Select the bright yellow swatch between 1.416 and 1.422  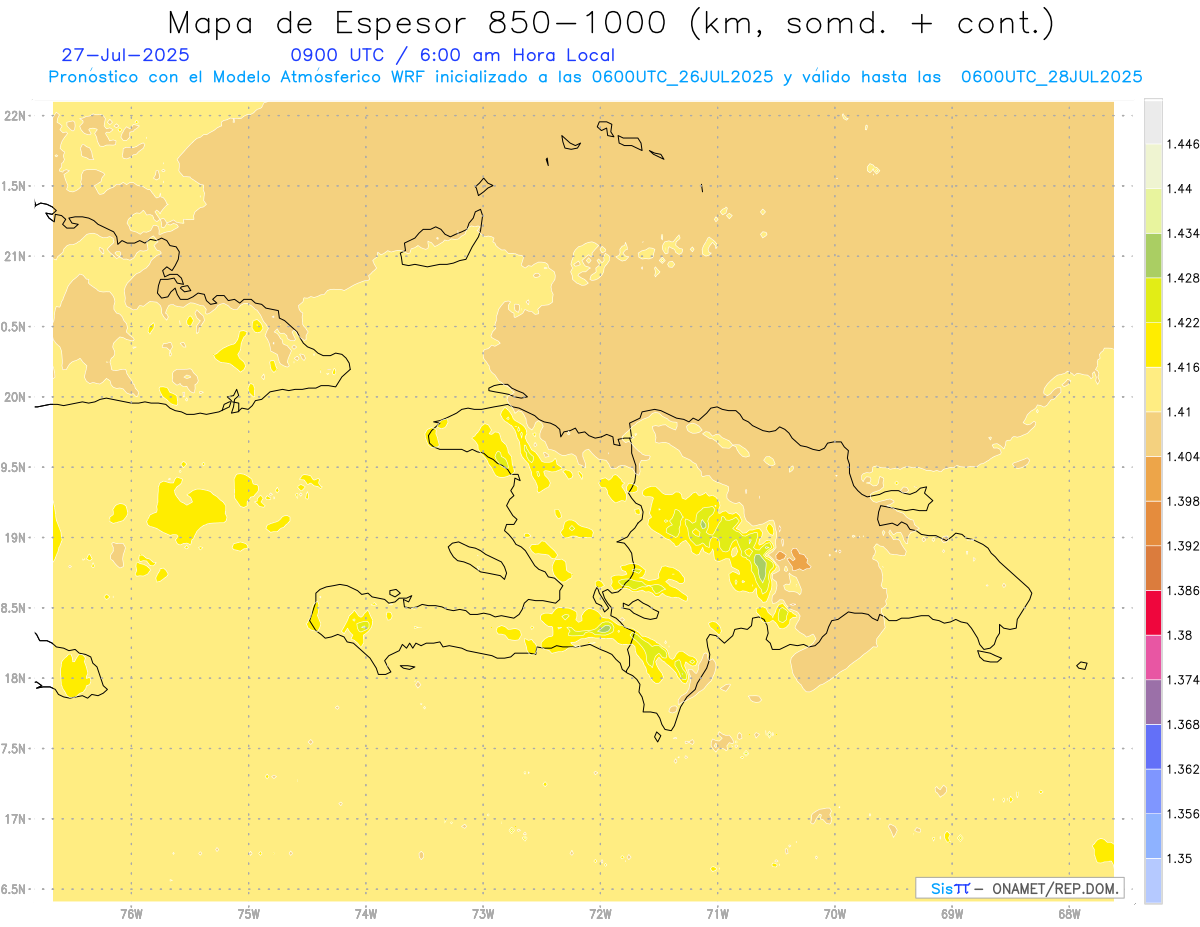click(x=1153, y=344)
